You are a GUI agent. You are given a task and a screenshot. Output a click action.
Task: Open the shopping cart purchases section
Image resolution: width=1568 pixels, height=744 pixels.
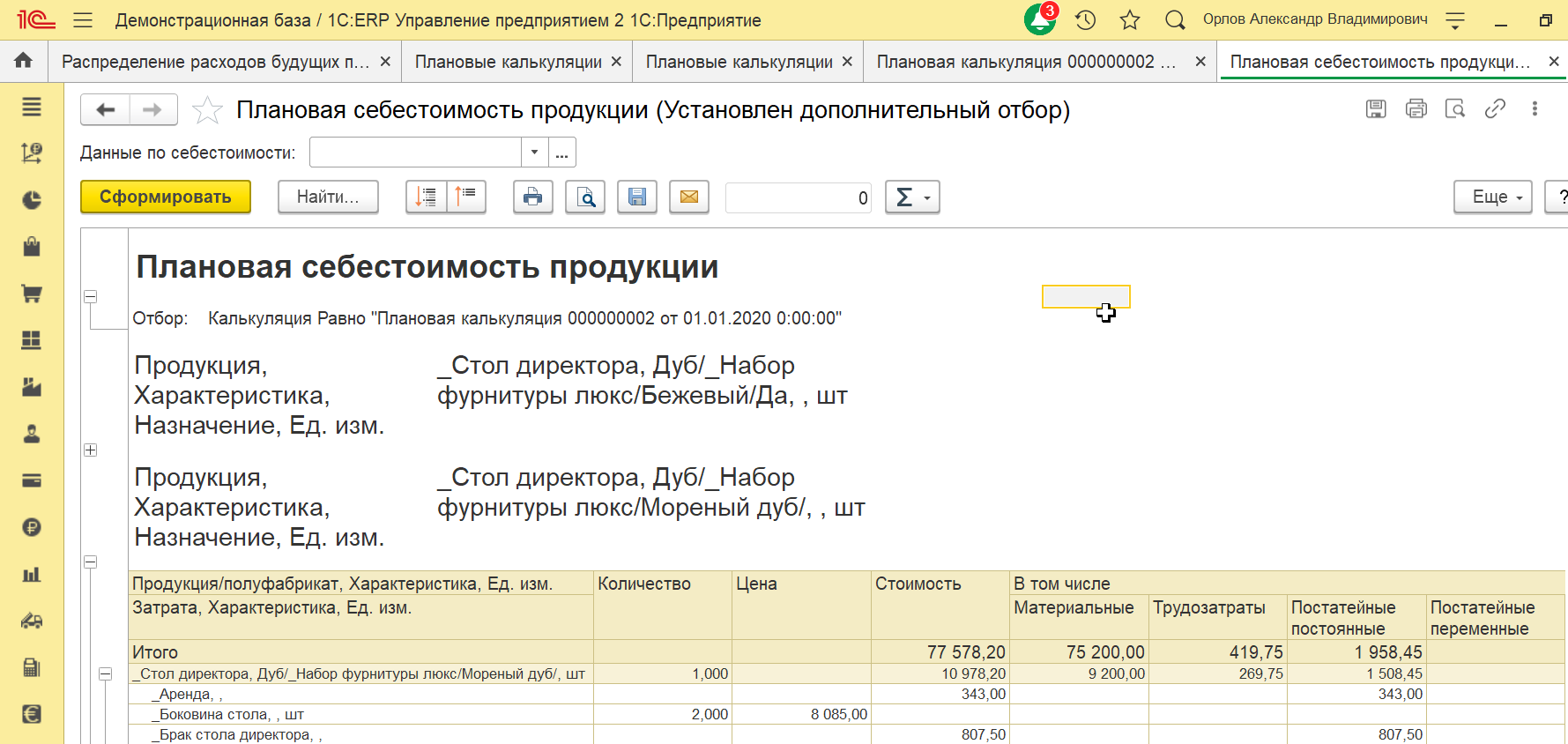pyautogui.click(x=32, y=294)
